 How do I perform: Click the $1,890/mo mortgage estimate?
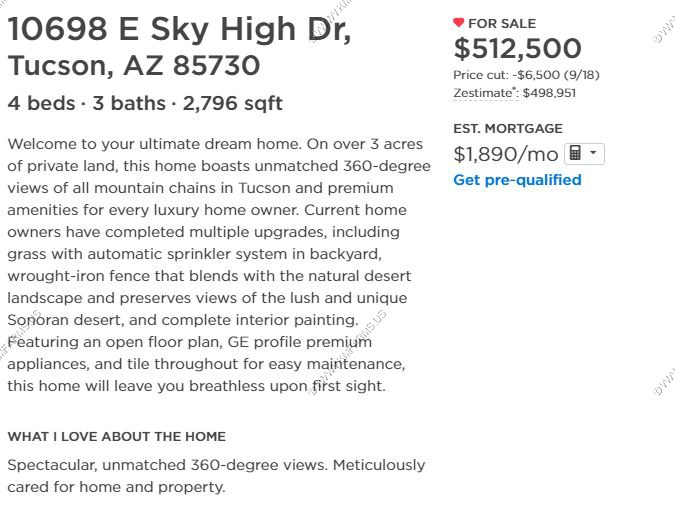pyautogui.click(x=506, y=154)
